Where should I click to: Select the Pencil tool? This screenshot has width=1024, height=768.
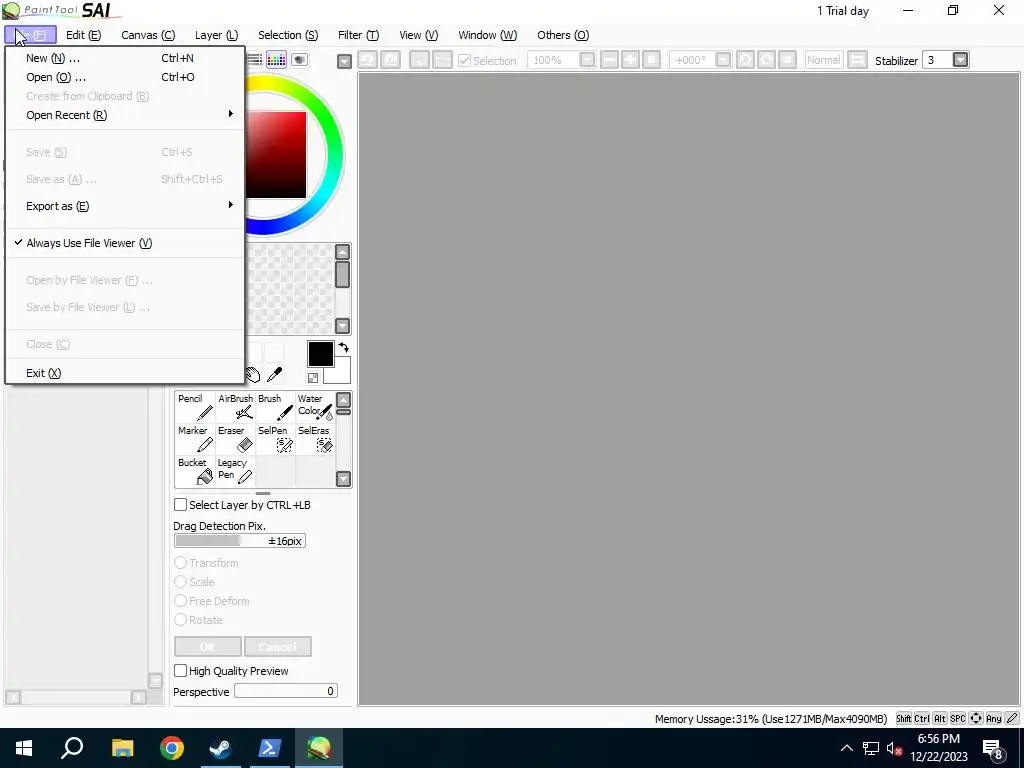195,407
